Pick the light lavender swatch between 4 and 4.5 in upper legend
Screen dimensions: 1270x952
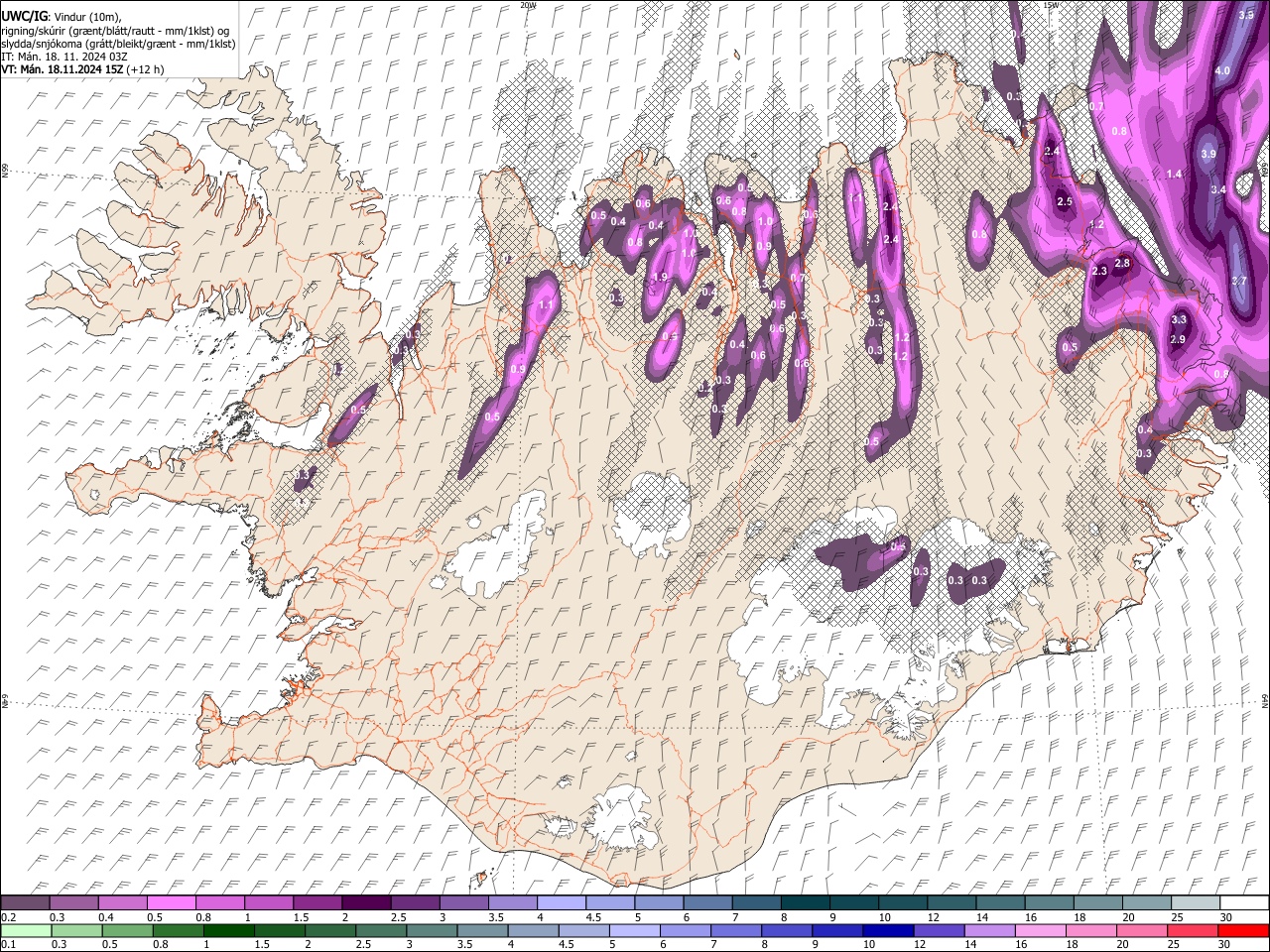[561, 903]
